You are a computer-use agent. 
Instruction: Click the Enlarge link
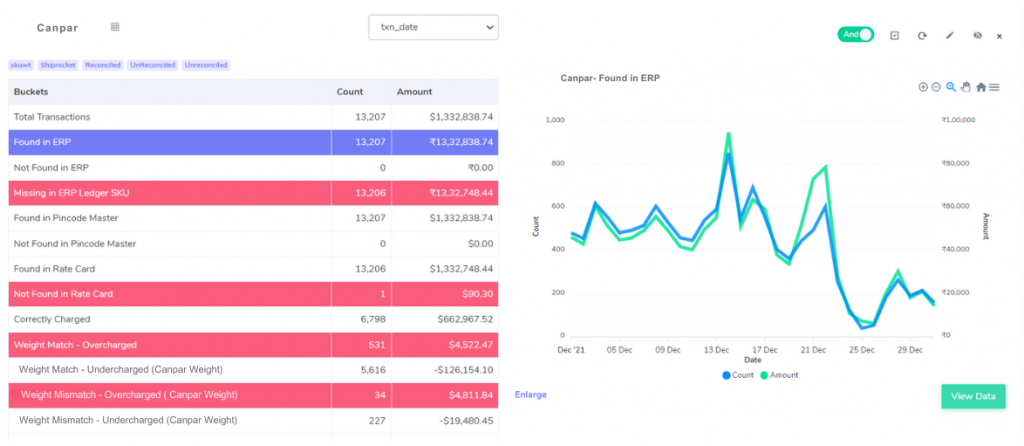[530, 395]
